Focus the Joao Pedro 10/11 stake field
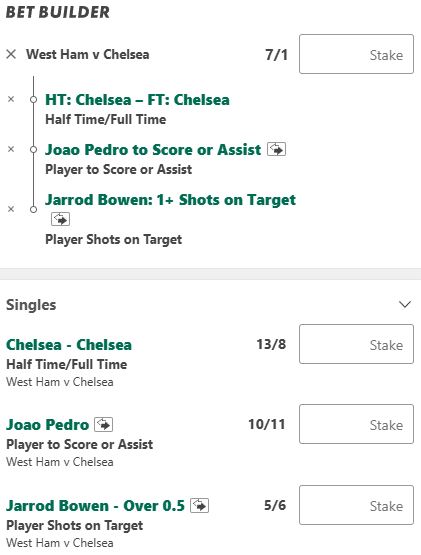 (x=356, y=424)
